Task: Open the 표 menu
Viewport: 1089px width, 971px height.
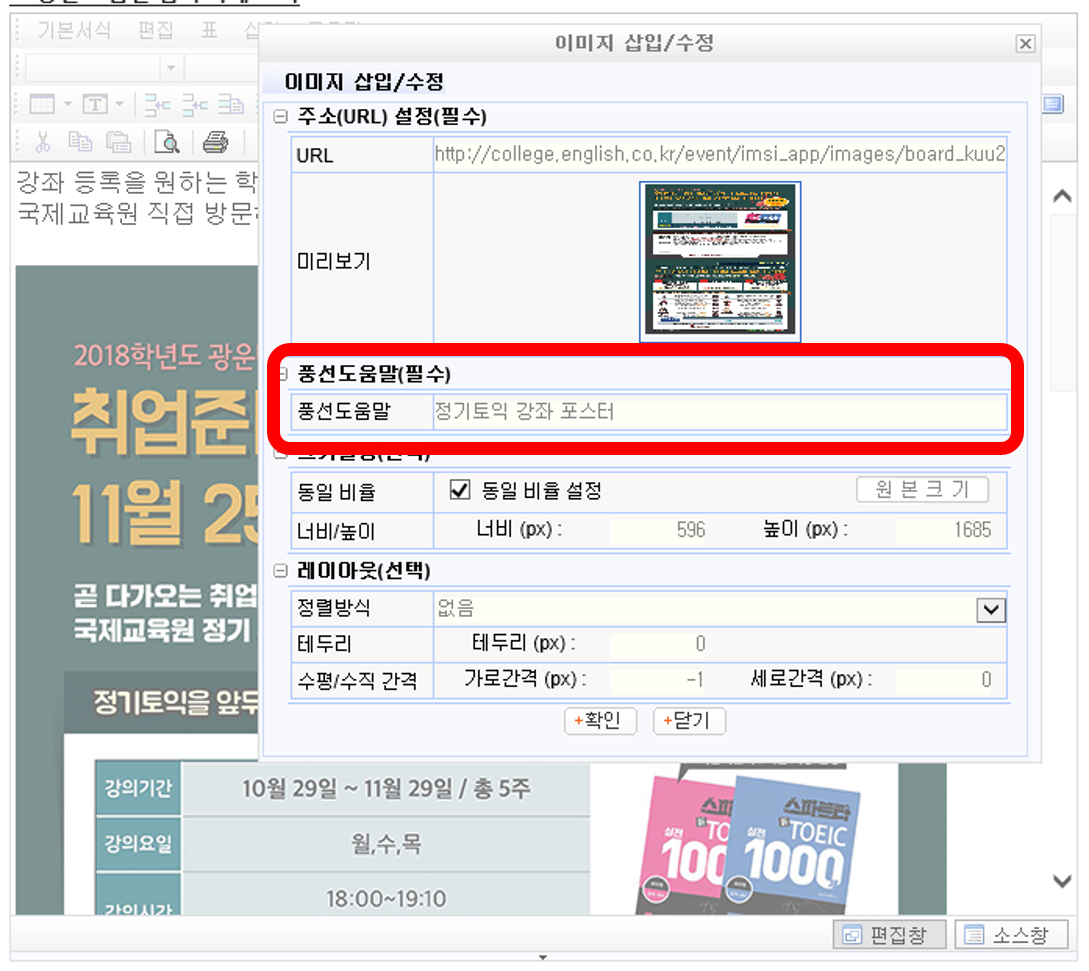Action: (x=209, y=31)
